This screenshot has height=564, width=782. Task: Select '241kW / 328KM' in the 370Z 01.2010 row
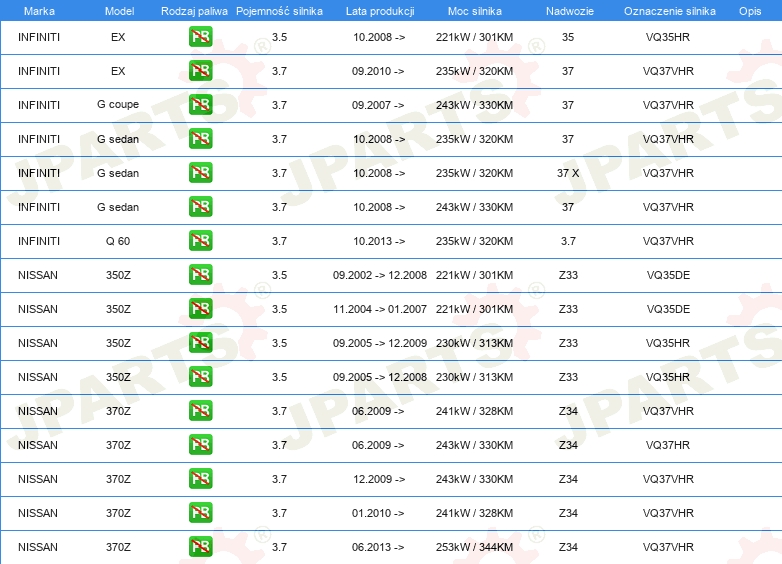pyautogui.click(x=474, y=513)
